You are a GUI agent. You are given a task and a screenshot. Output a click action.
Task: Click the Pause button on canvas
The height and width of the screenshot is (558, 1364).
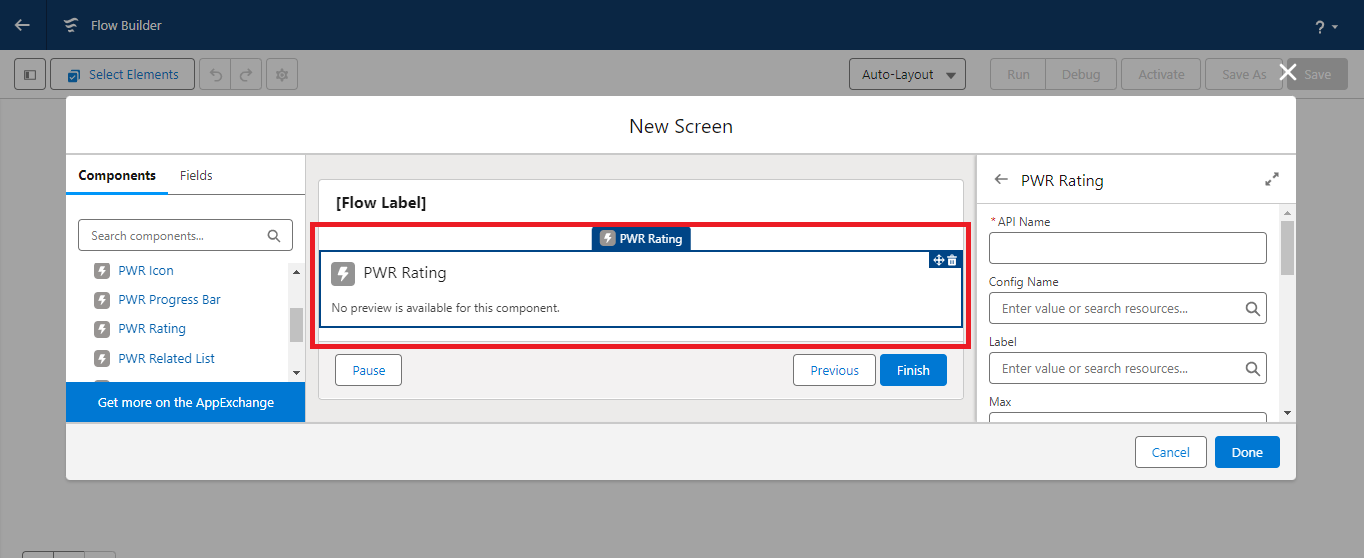point(368,370)
